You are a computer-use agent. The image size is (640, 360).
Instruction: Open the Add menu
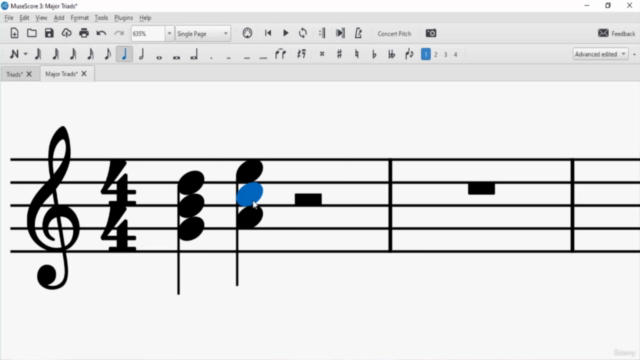[59, 18]
